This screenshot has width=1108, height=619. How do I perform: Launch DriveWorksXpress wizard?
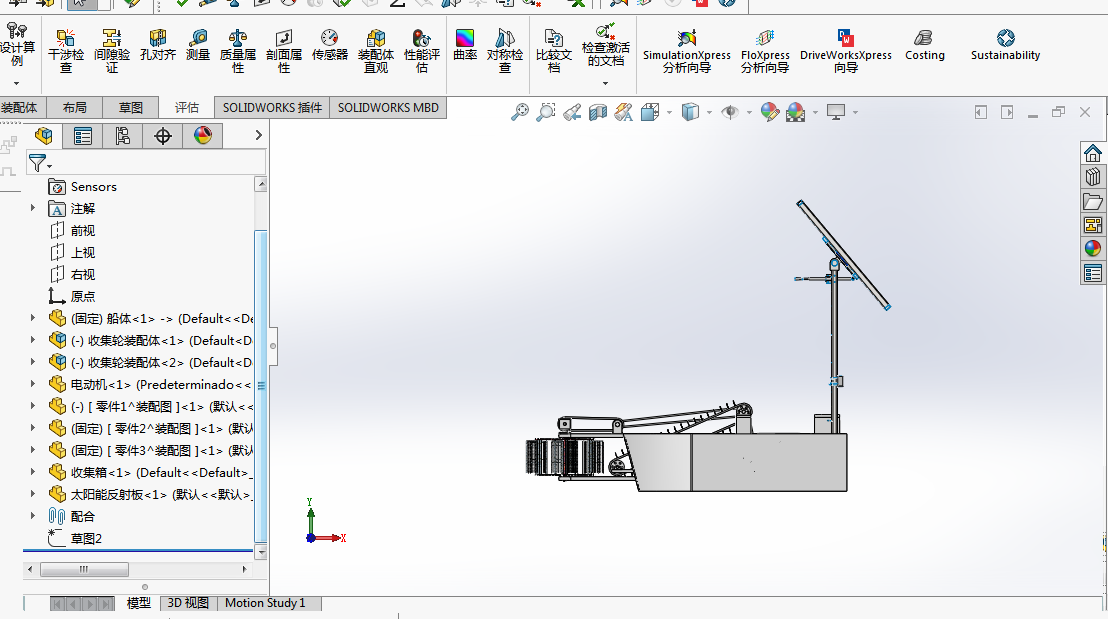[x=846, y=51]
